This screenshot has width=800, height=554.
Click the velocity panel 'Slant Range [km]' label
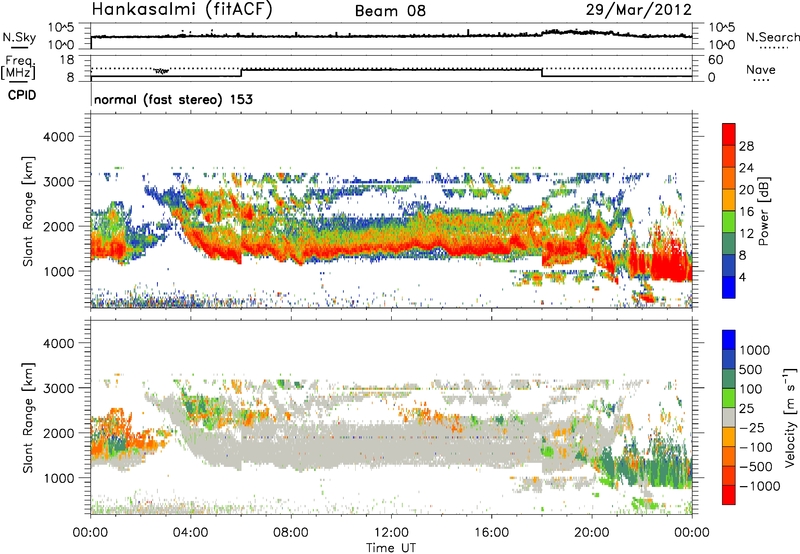point(28,418)
